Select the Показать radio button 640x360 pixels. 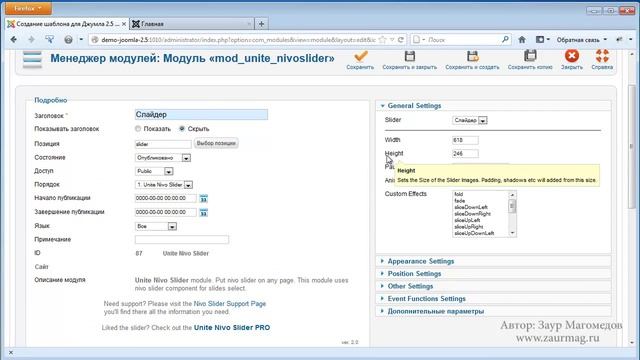pos(138,129)
